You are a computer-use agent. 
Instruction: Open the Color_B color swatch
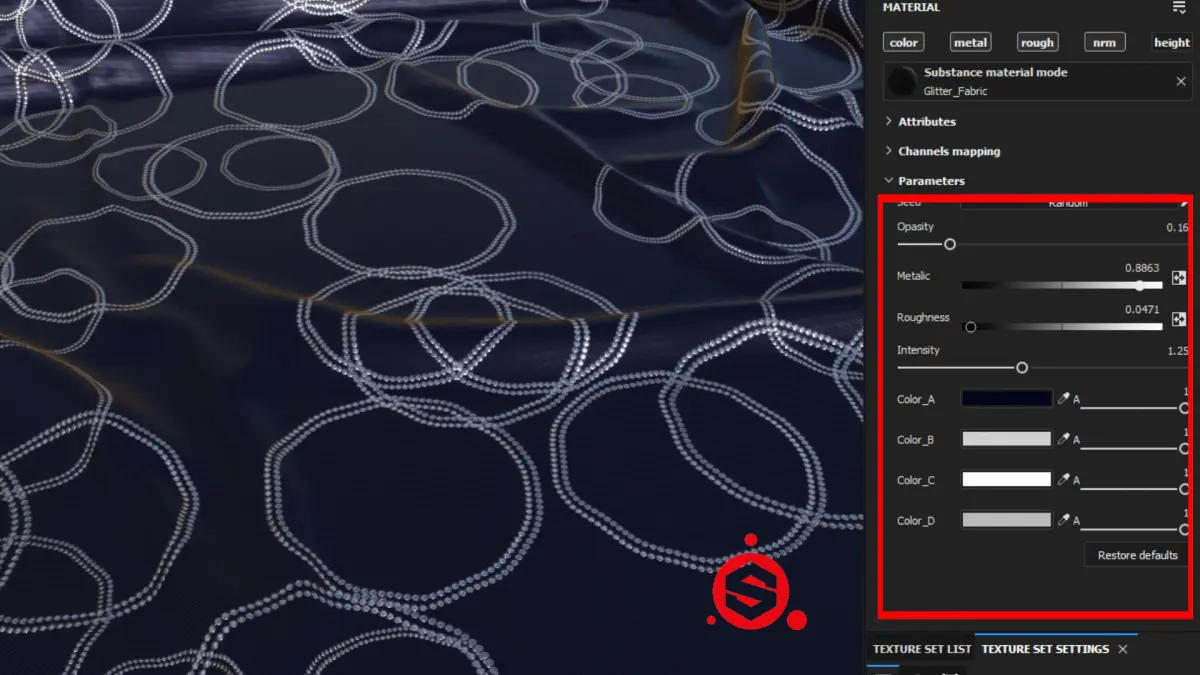coord(1007,439)
